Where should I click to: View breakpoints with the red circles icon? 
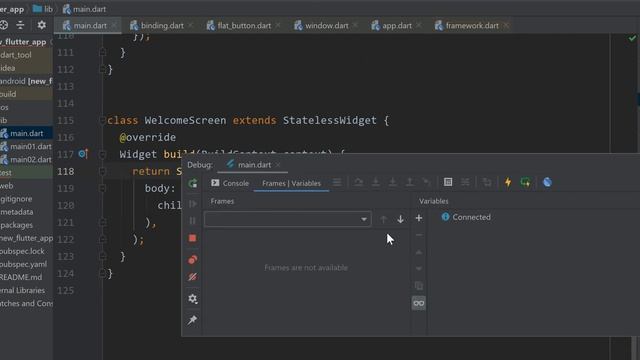pos(193,260)
